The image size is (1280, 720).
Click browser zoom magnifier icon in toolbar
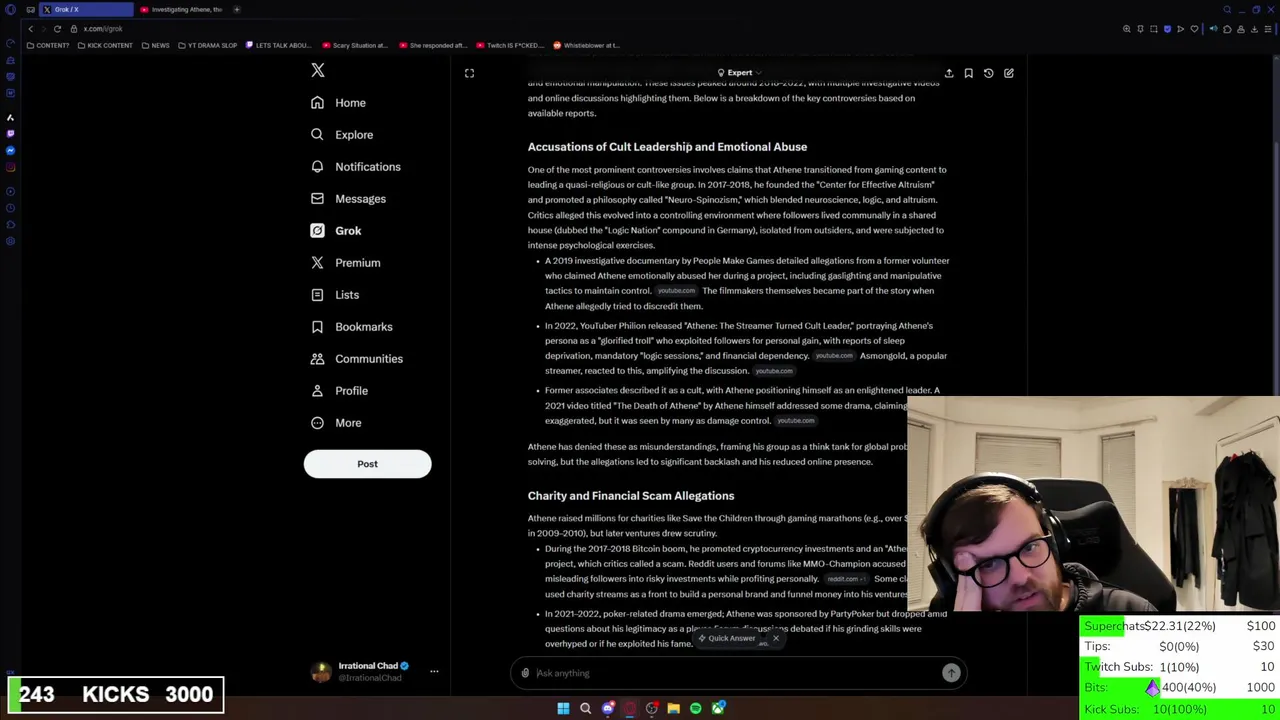tap(1127, 29)
